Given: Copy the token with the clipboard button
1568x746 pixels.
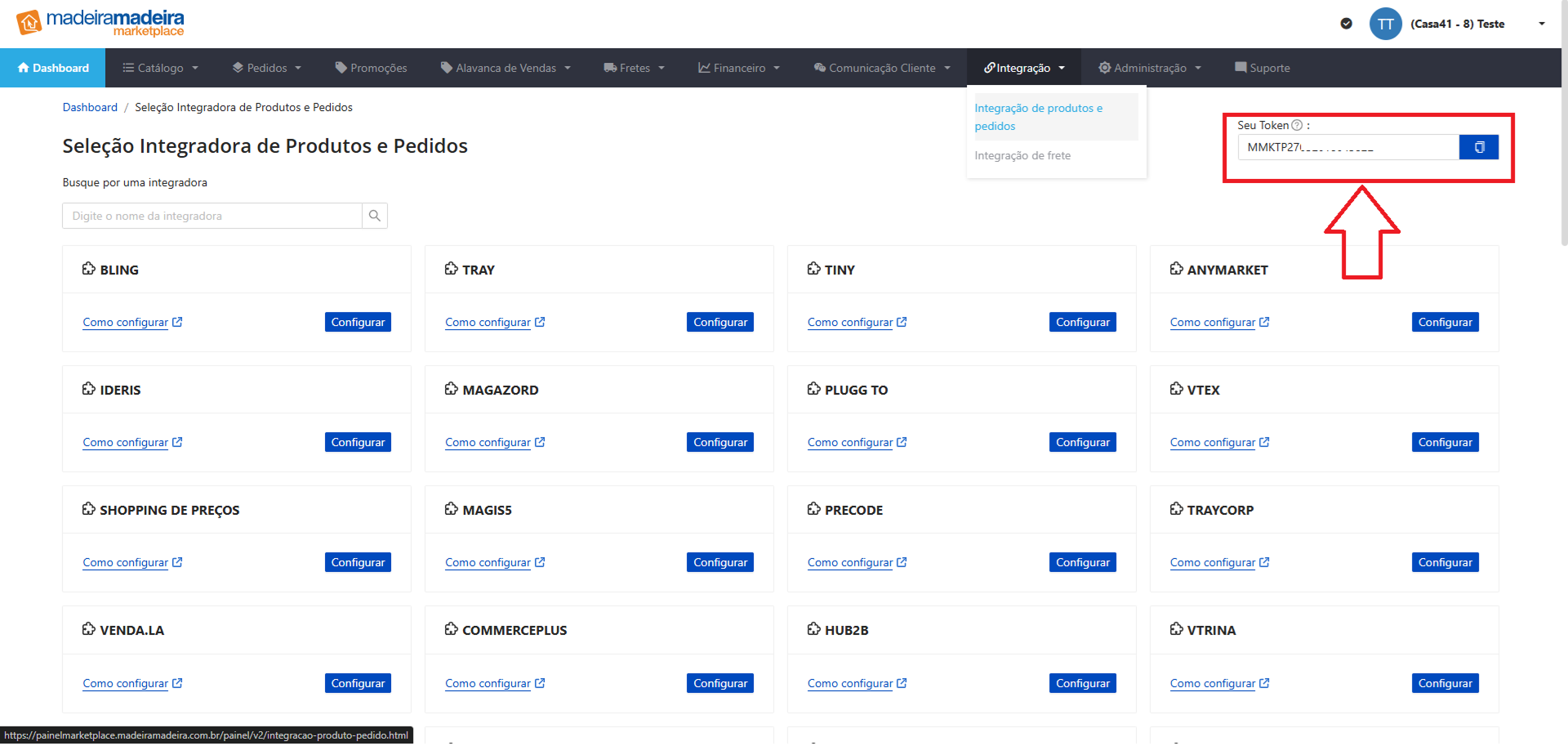Looking at the screenshot, I should [1478, 147].
